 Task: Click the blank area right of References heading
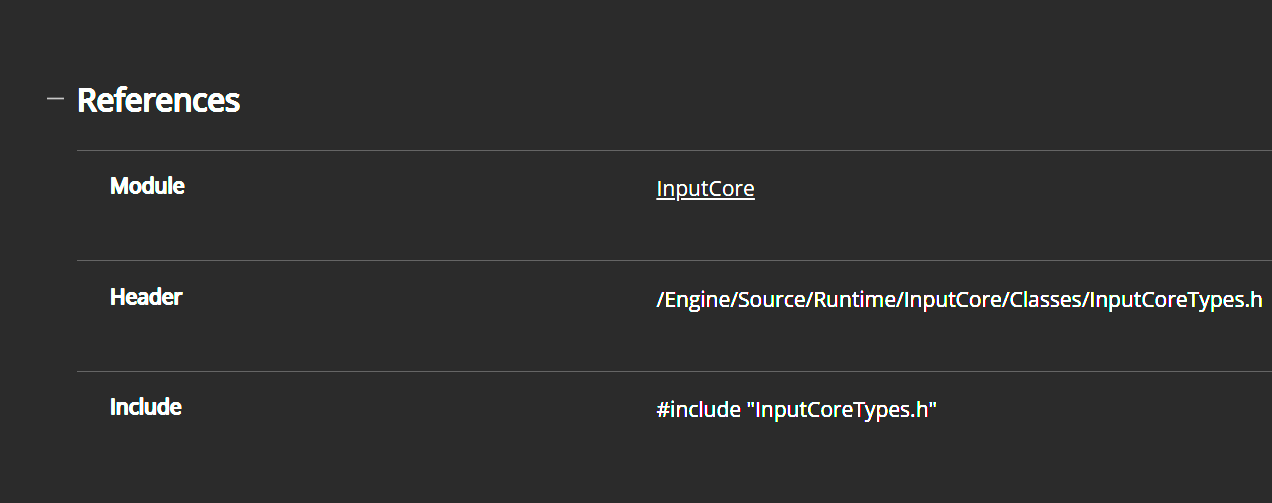point(700,100)
